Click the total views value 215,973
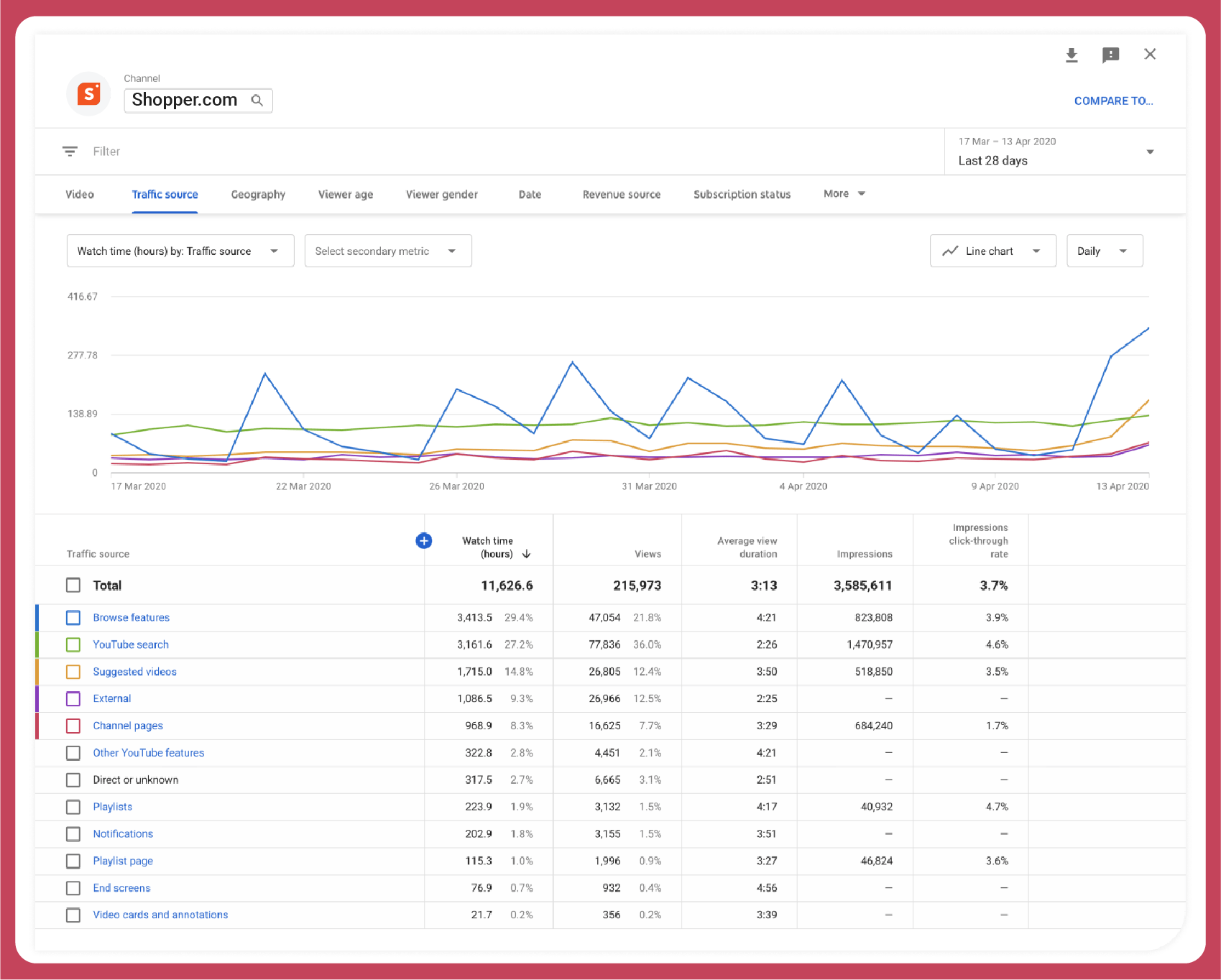The height and width of the screenshot is (980, 1221). click(637, 586)
